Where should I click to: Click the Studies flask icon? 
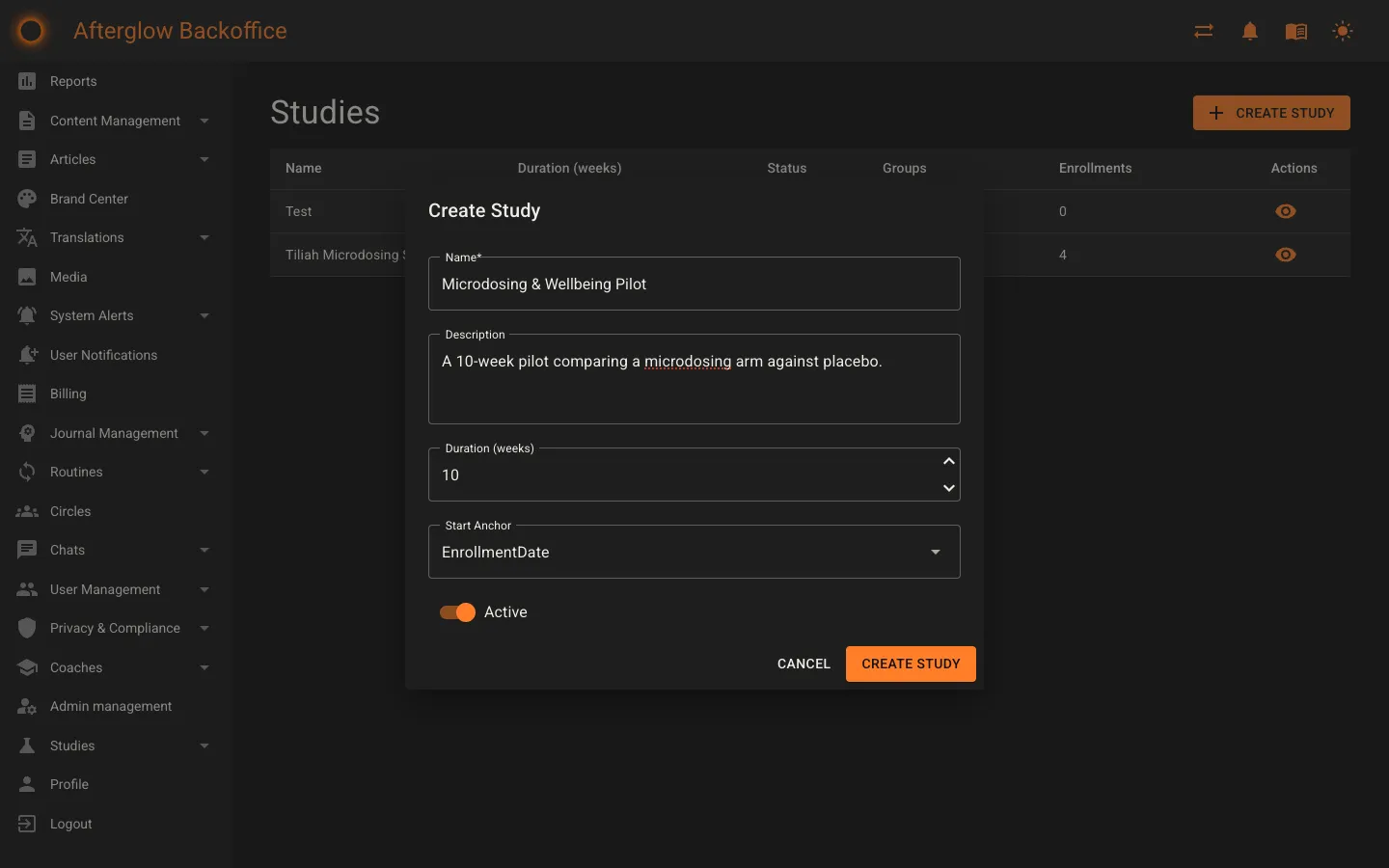27,746
